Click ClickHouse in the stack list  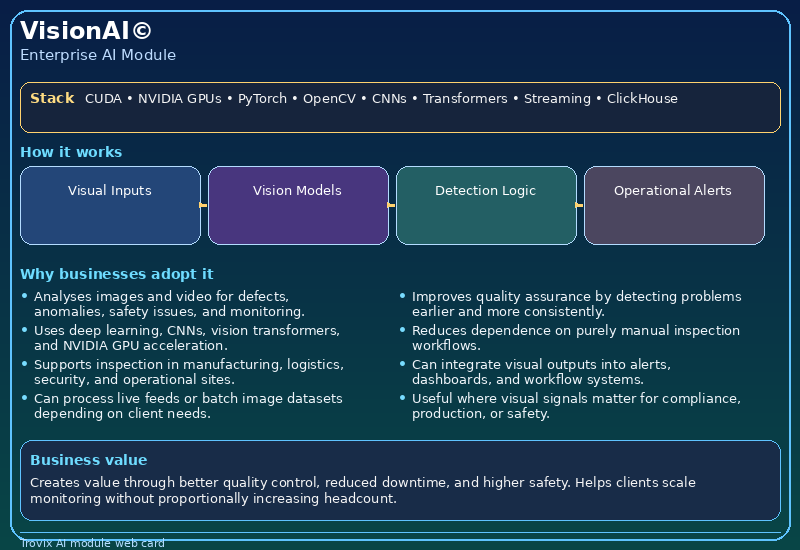coord(642,99)
